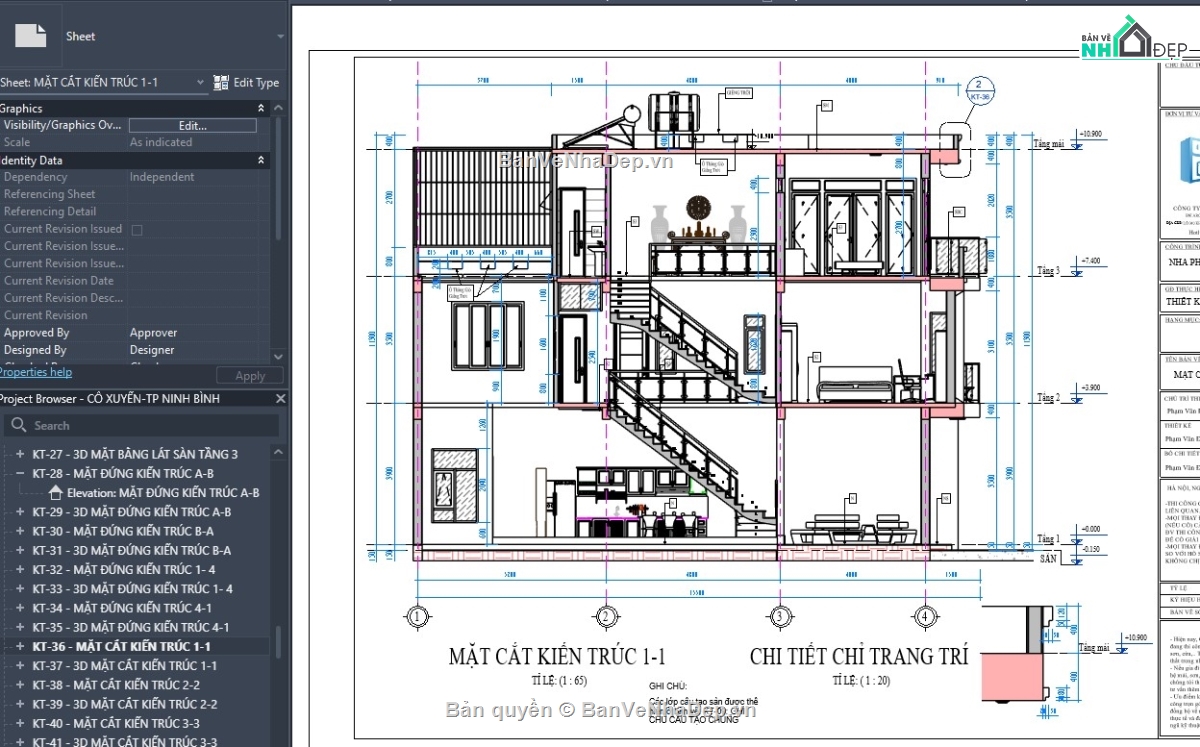Image resolution: width=1200 pixels, height=747 pixels.
Task: Select the Elevation view house icon
Action: [x=57, y=492]
